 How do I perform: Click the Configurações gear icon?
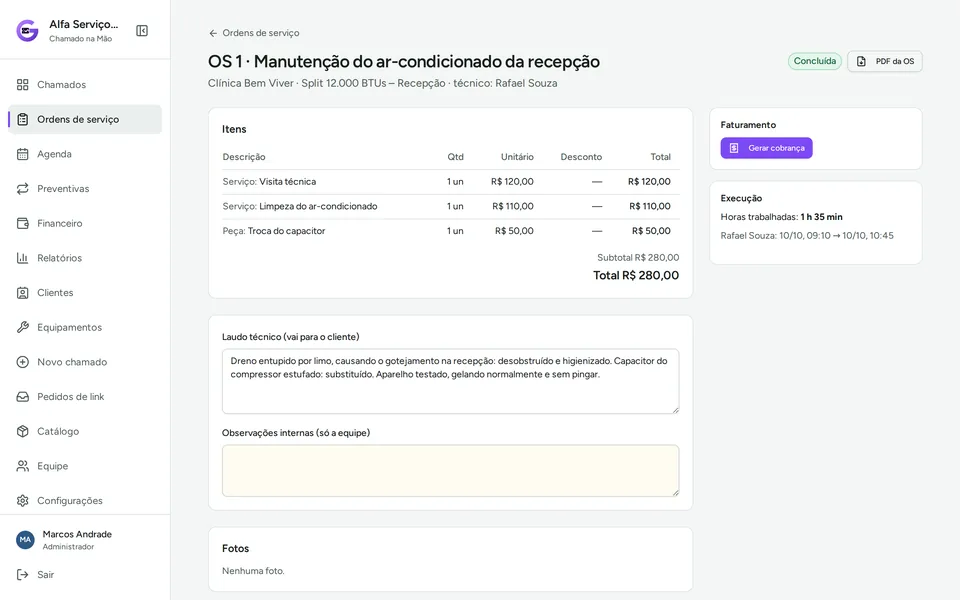(x=23, y=501)
